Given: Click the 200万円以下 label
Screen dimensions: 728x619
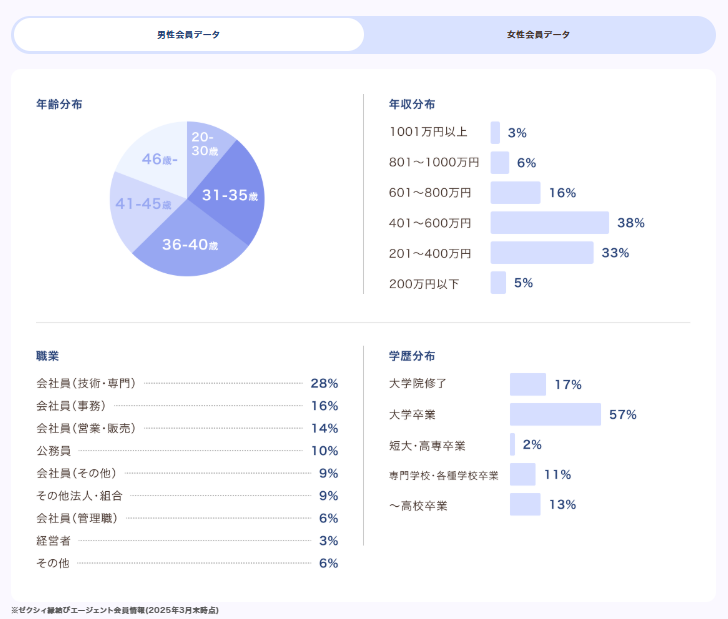Looking at the screenshot, I should coord(424,283).
